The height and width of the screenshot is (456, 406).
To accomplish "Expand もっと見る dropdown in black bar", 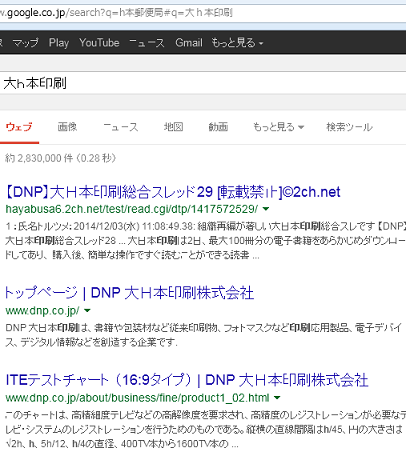I will [237, 43].
